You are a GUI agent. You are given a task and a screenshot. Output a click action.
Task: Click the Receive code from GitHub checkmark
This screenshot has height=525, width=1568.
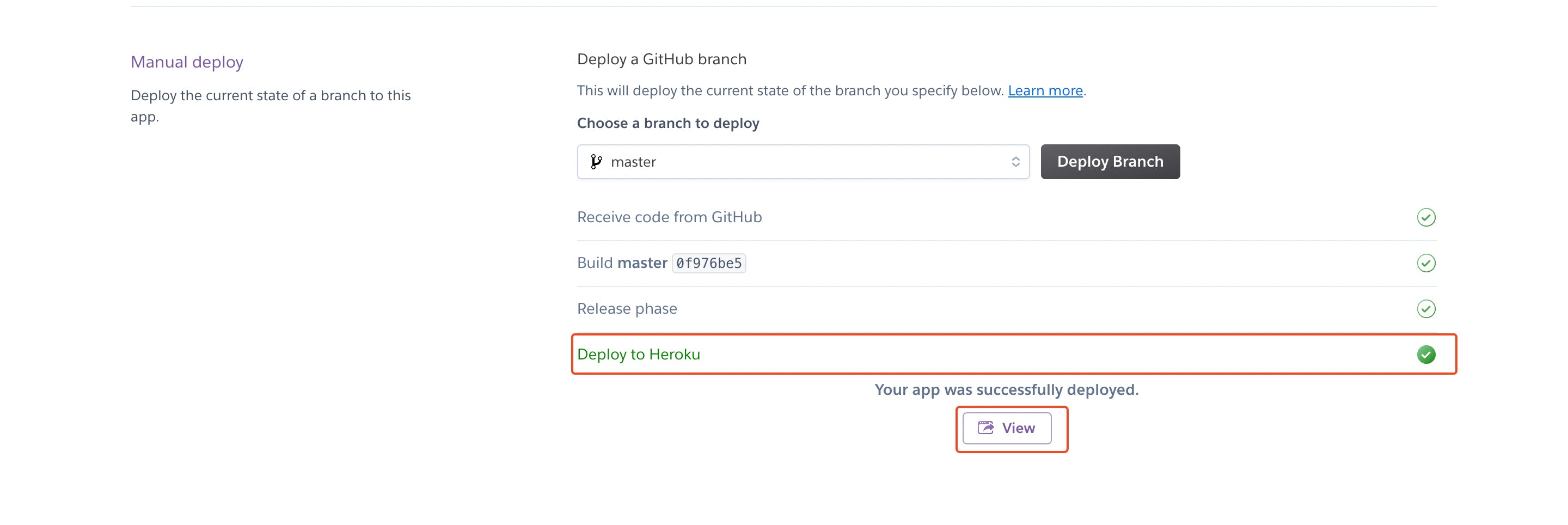(1425, 217)
